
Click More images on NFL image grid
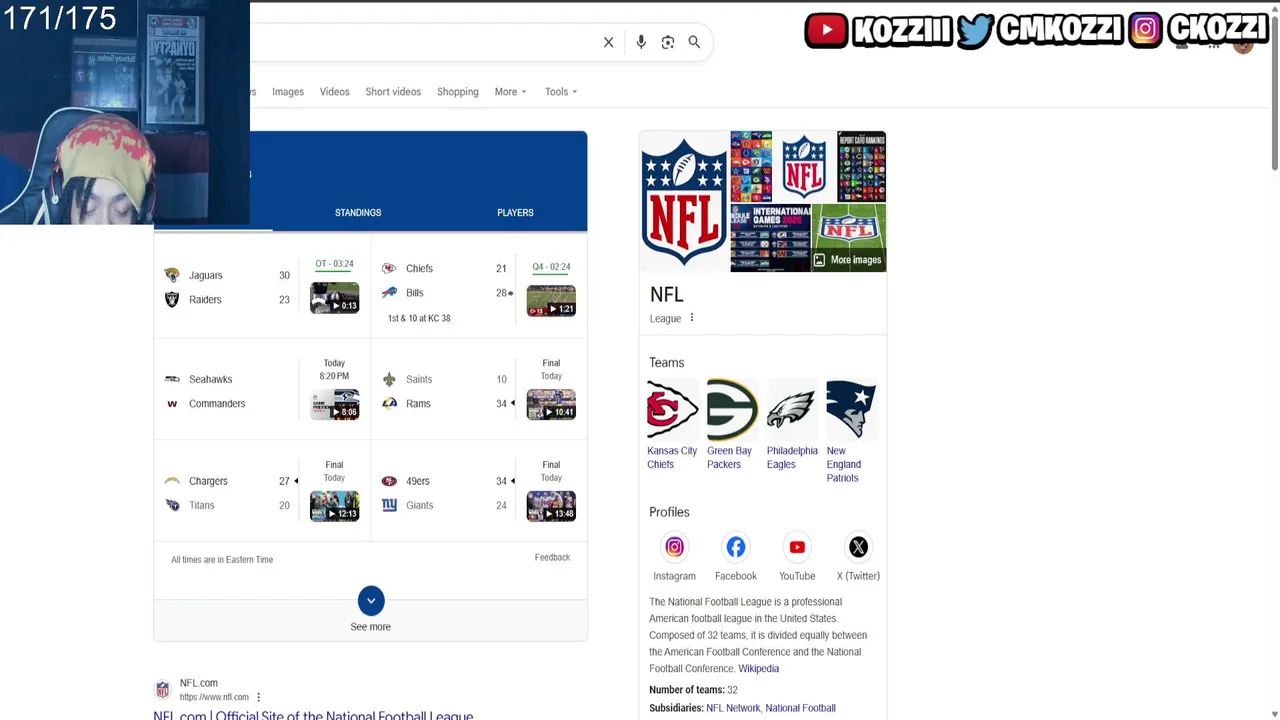(848, 260)
